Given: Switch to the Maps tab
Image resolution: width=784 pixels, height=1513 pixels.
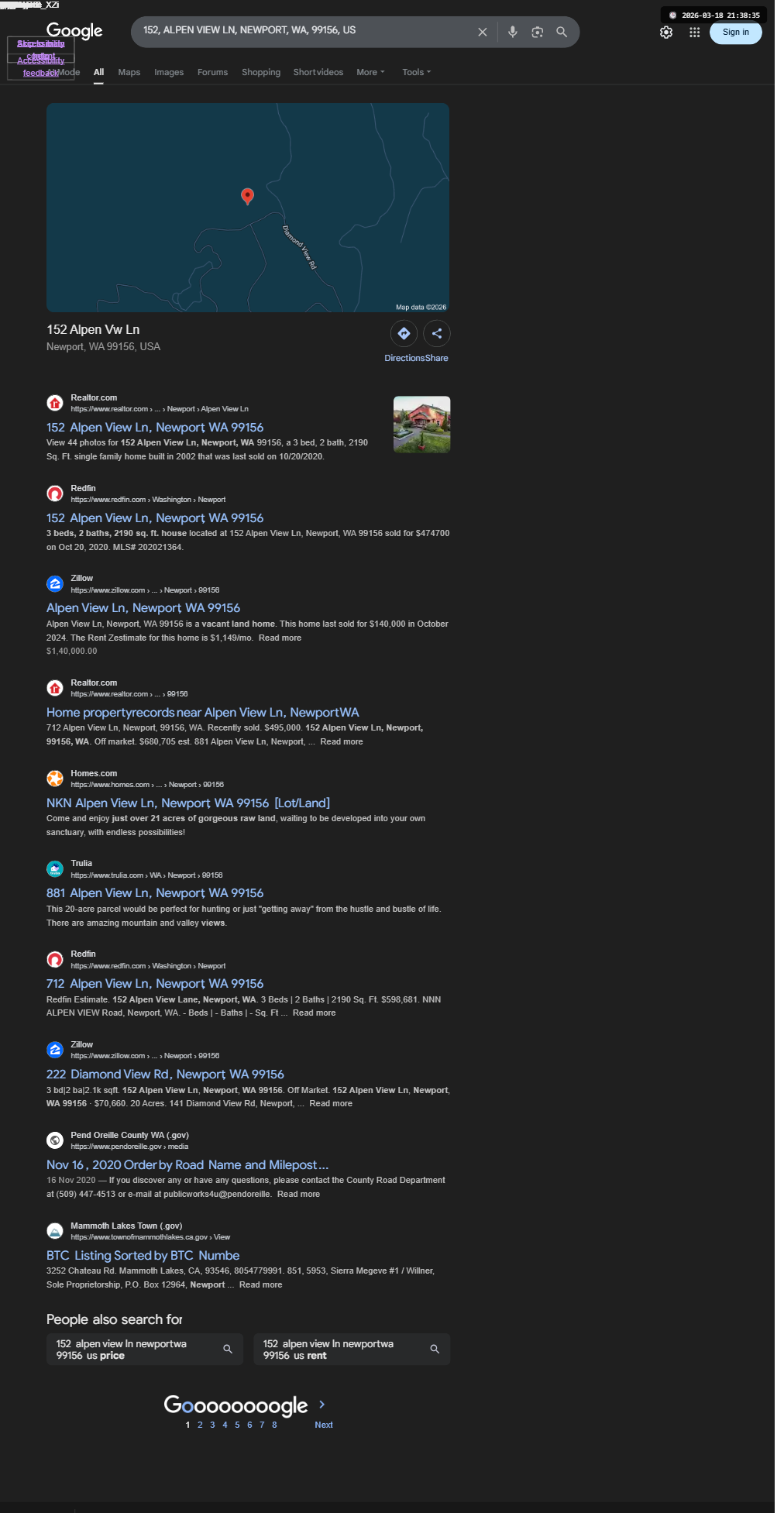Looking at the screenshot, I should click(x=129, y=72).
